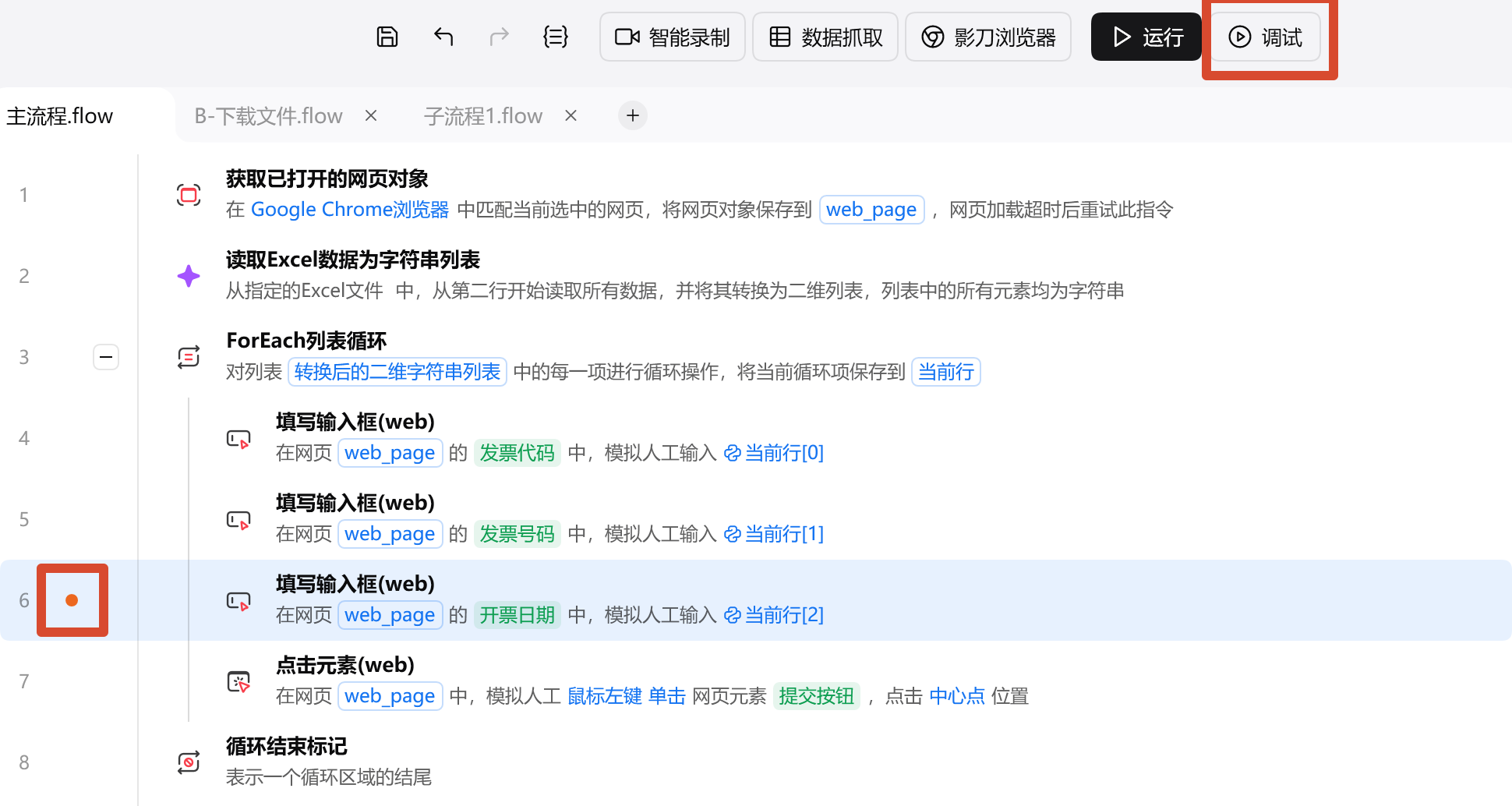Click the 获取已打开的网页对象 step icon
Screen dimensions: 1512x806
tap(189, 195)
